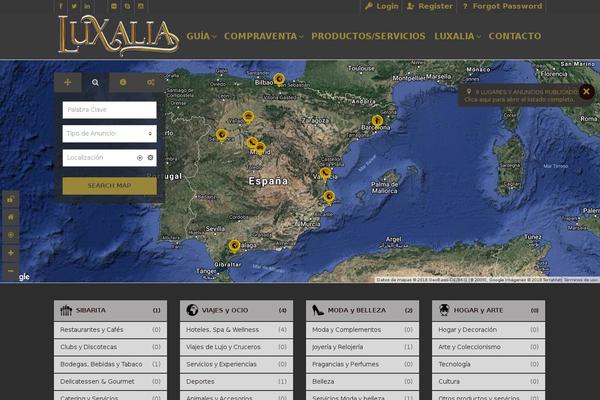
Task: Click the Bilbao map marker
Action: (x=279, y=79)
